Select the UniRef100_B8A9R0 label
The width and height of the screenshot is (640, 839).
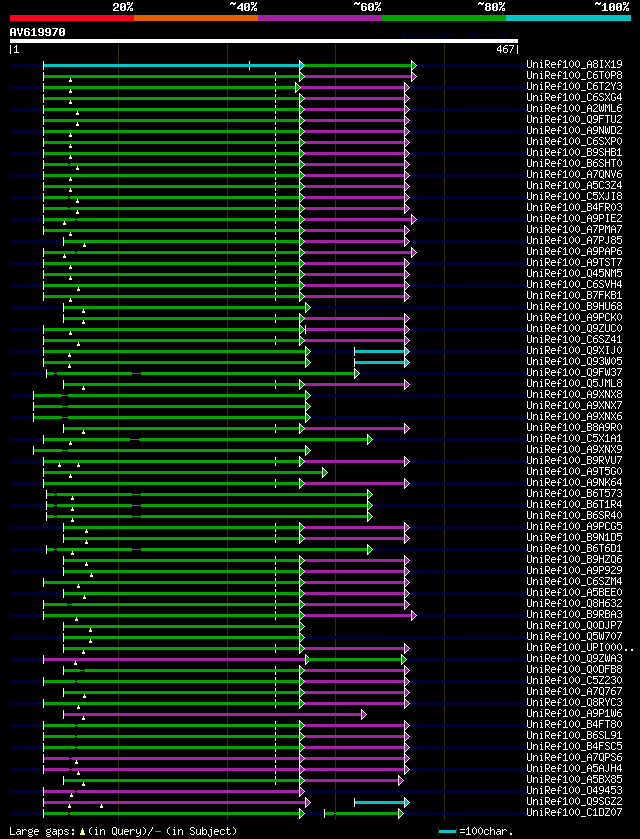point(574,427)
